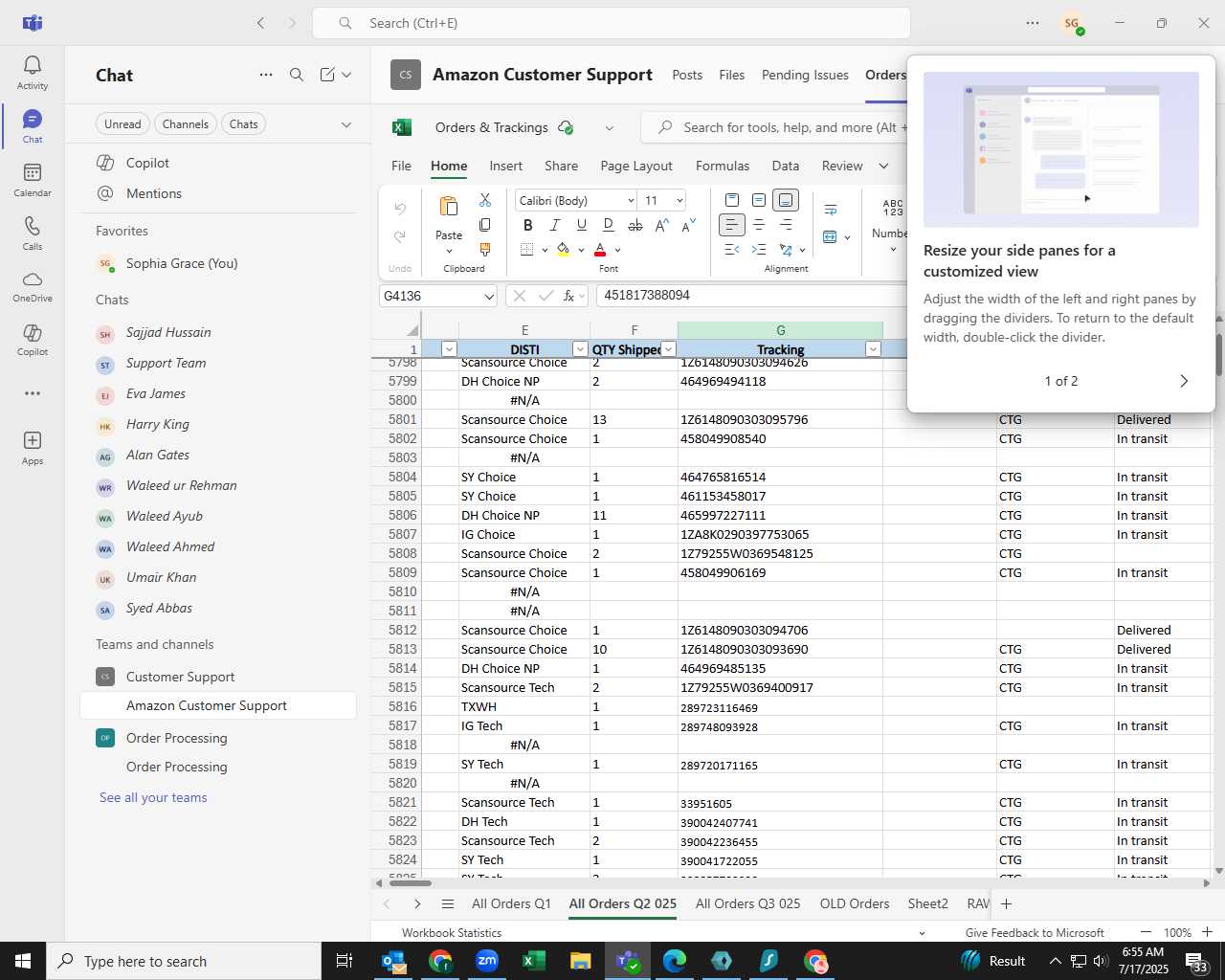Open Excel from the Windows taskbar
The height and width of the screenshot is (980, 1225).
[x=533, y=961]
